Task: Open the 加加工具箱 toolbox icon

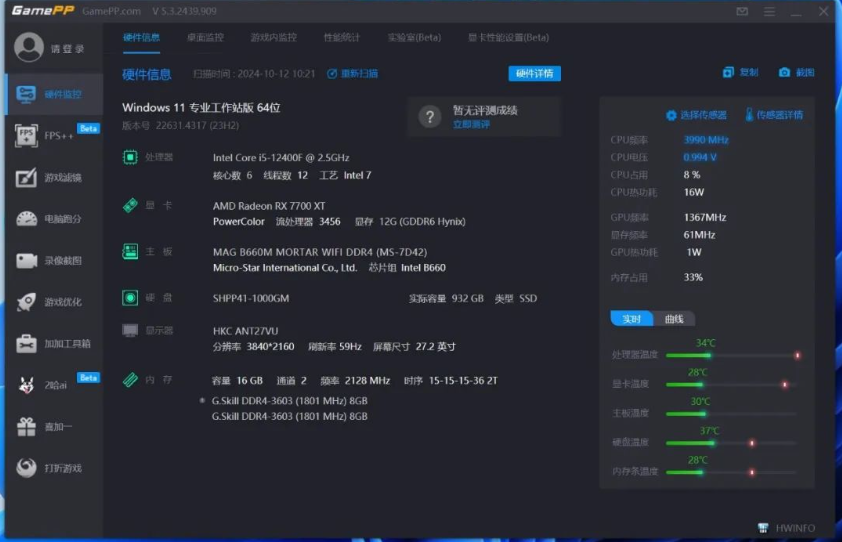Action: (26, 343)
